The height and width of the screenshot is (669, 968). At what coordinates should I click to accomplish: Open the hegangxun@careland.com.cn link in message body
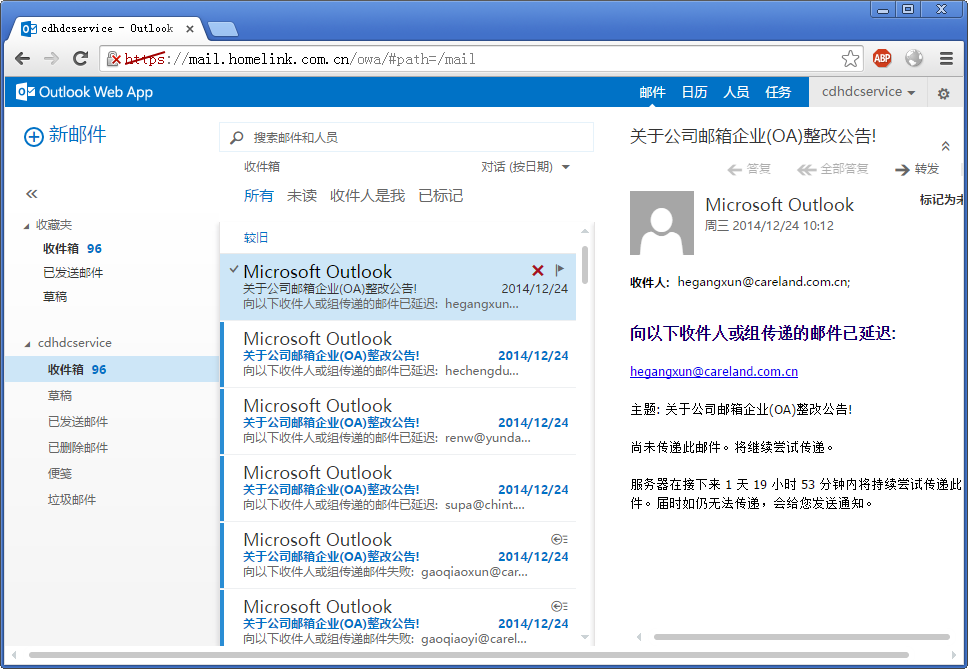coord(714,372)
